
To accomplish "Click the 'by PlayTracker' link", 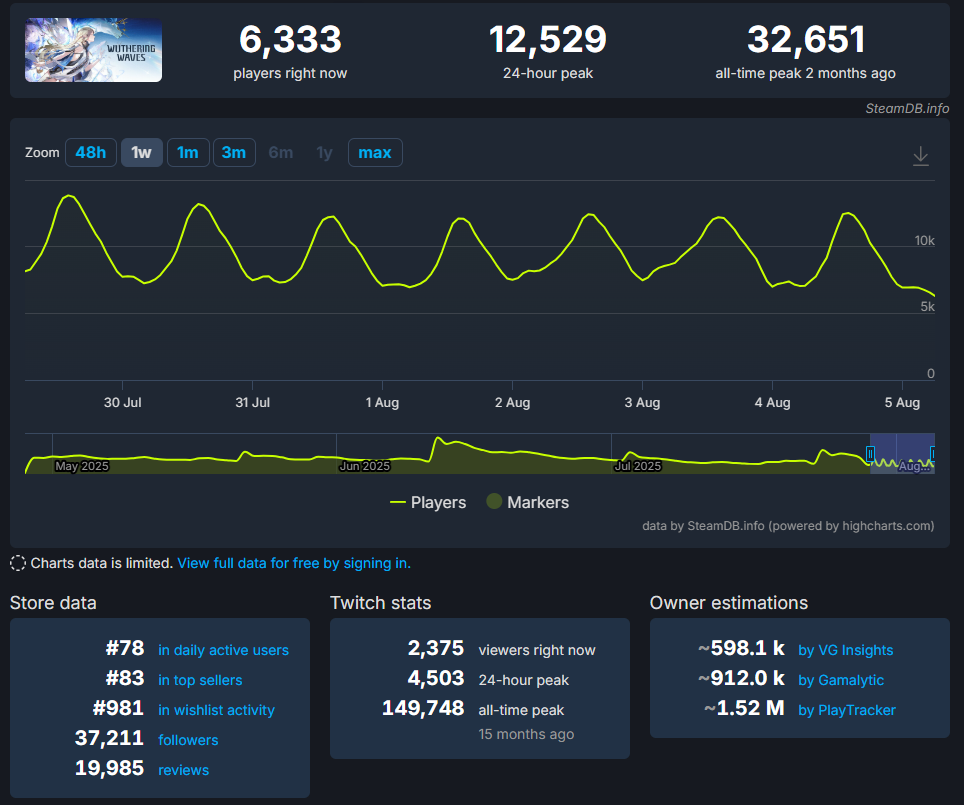I will [x=846, y=710].
